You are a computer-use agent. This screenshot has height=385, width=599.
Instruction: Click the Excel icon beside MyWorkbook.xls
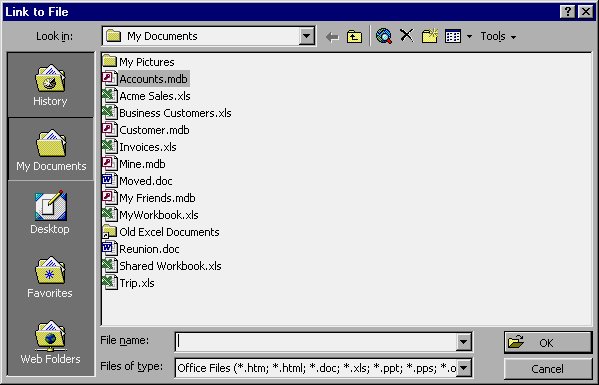click(110, 214)
